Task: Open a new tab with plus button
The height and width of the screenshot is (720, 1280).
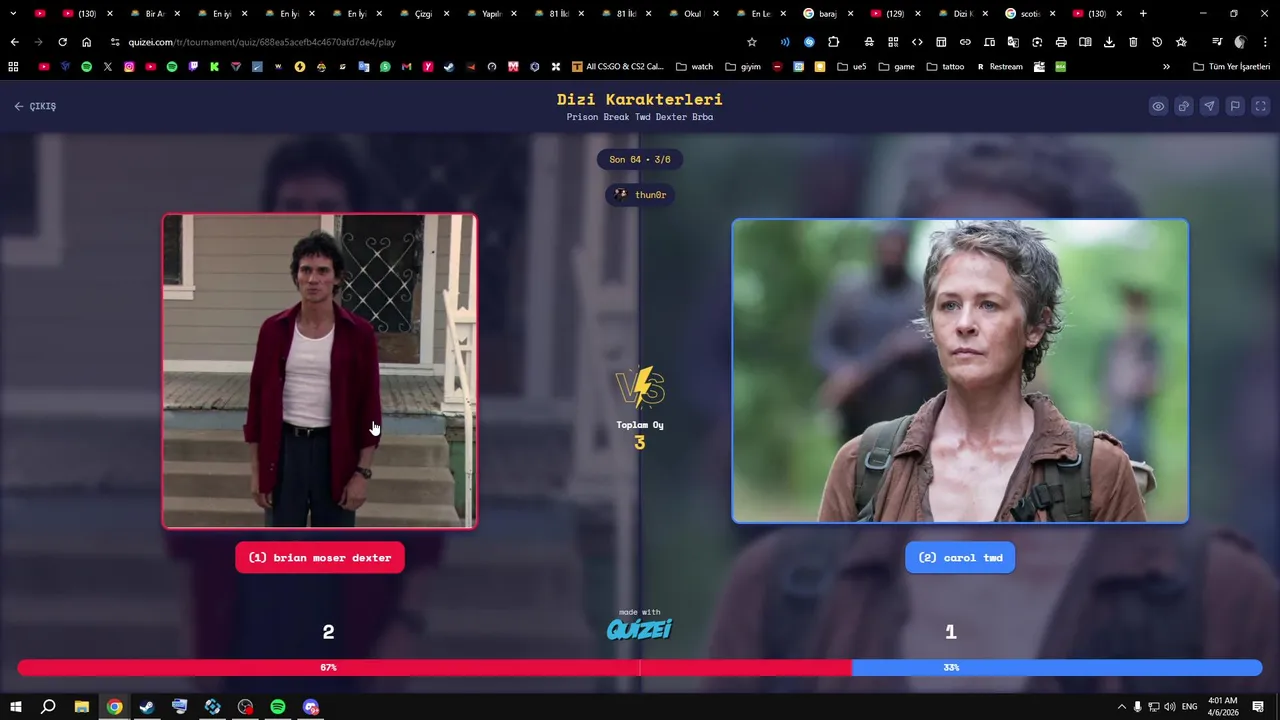Action: coord(1143,14)
